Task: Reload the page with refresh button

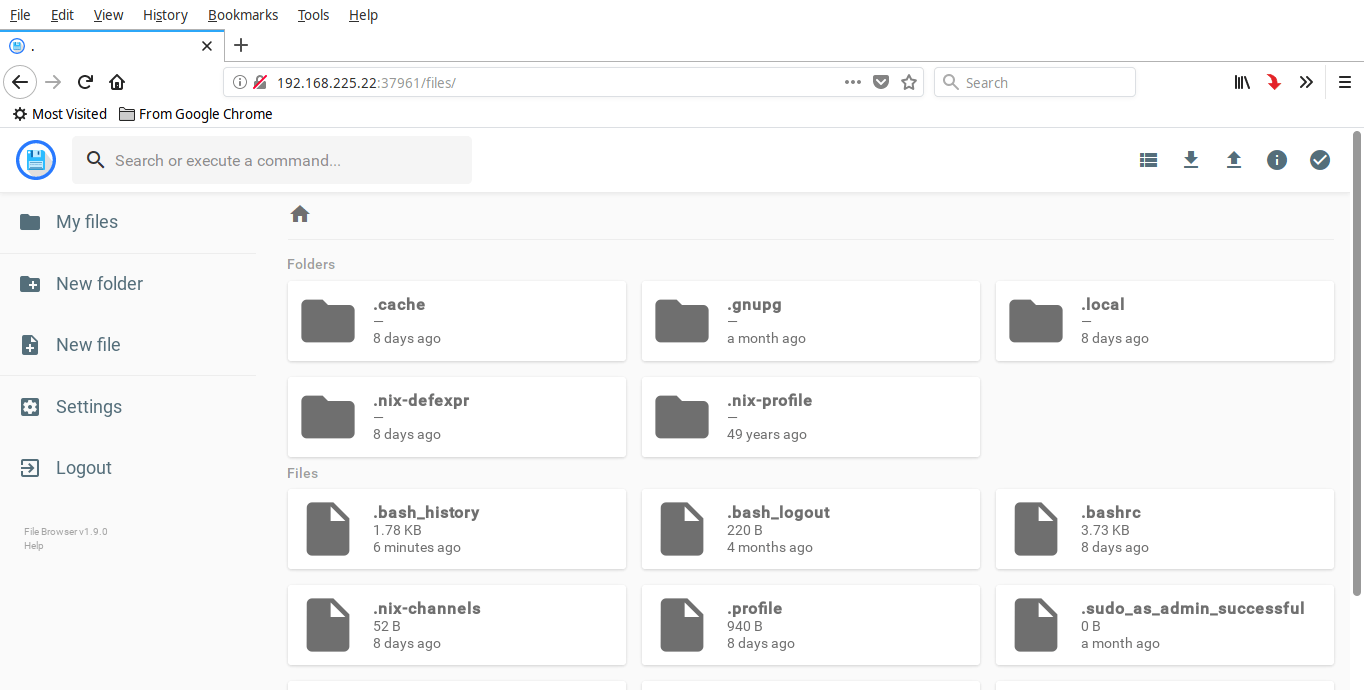Action: click(x=86, y=82)
